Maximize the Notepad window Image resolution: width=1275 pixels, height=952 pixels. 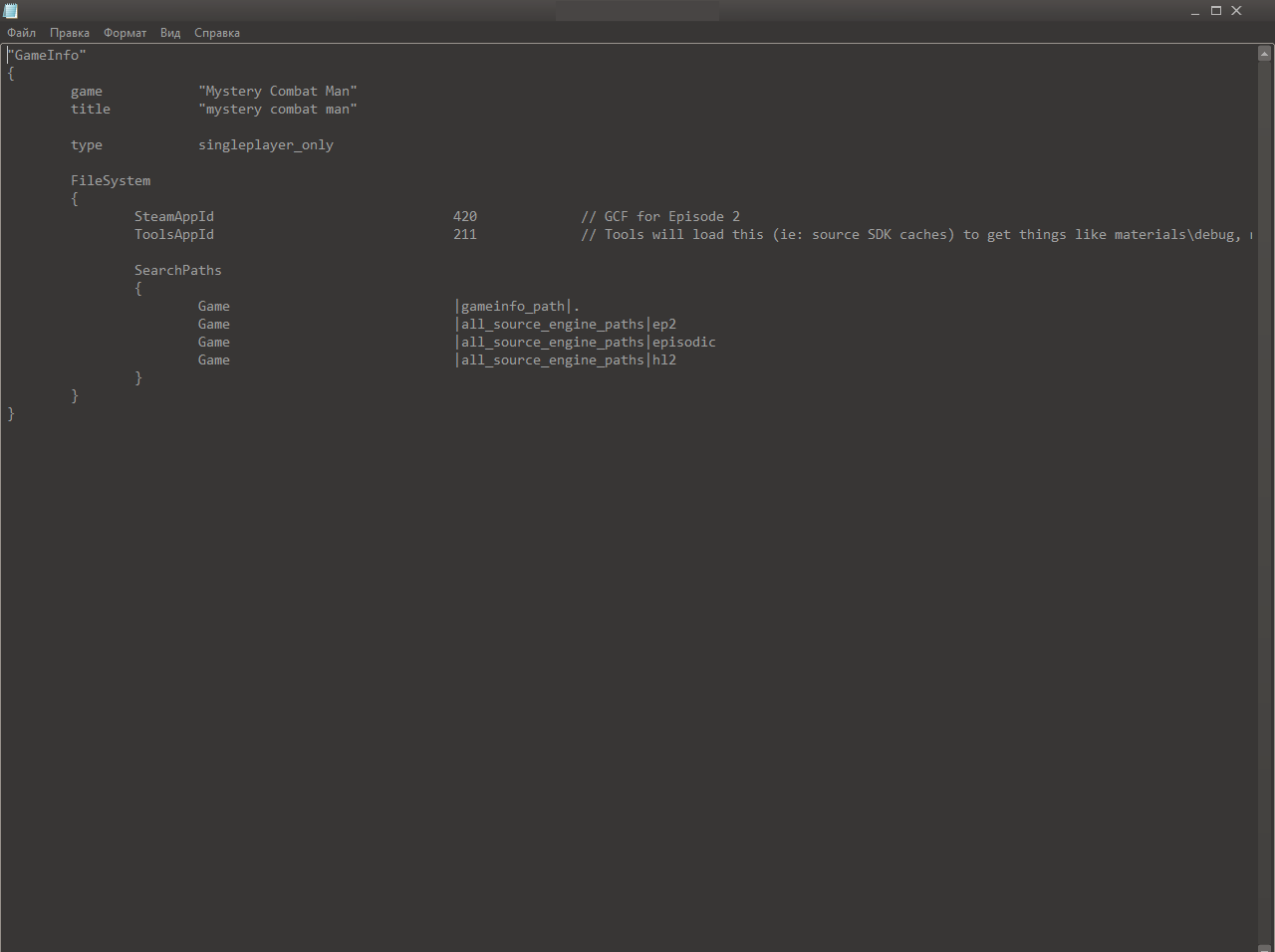[x=1216, y=11]
